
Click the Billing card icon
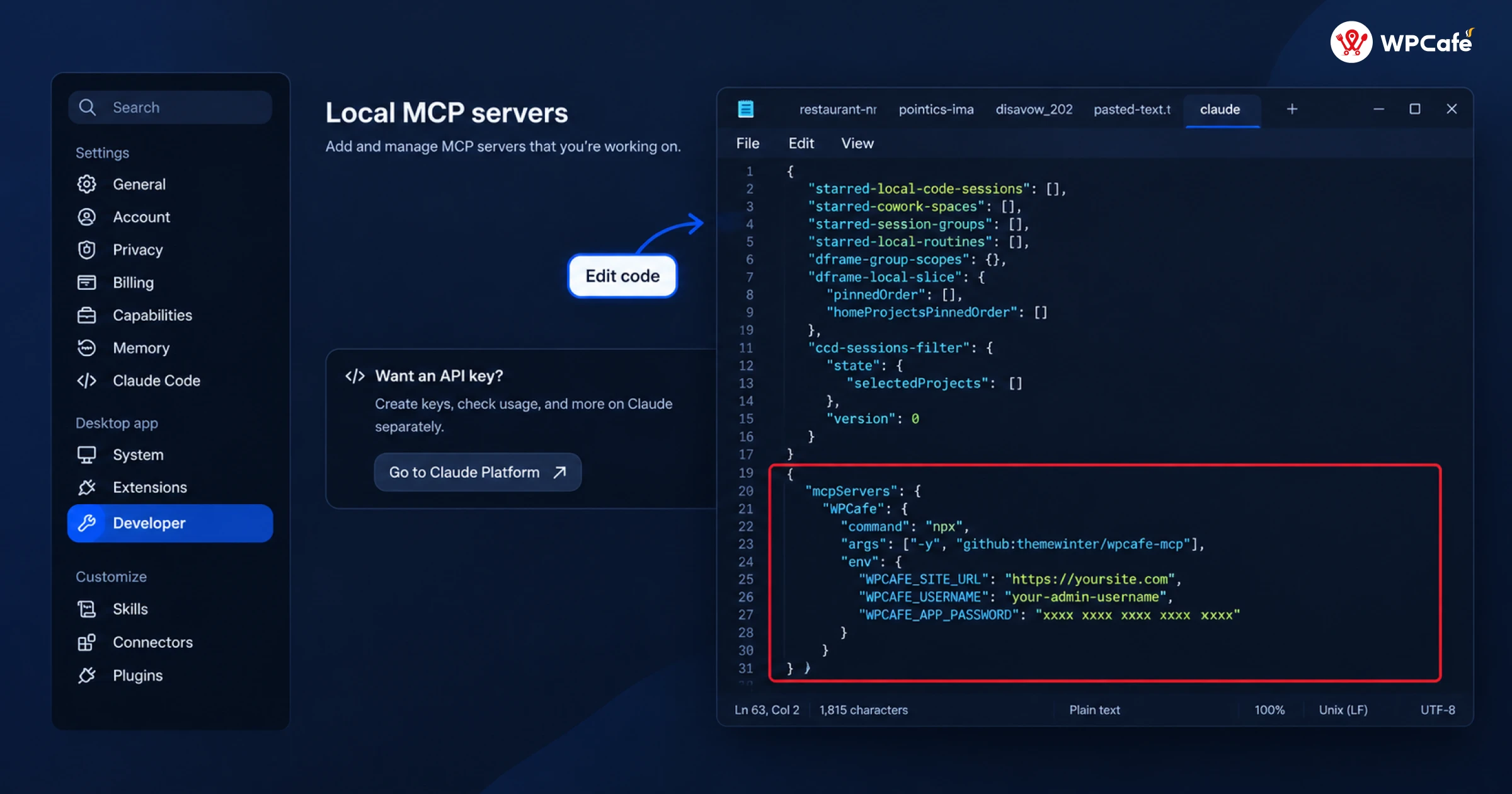click(86, 282)
